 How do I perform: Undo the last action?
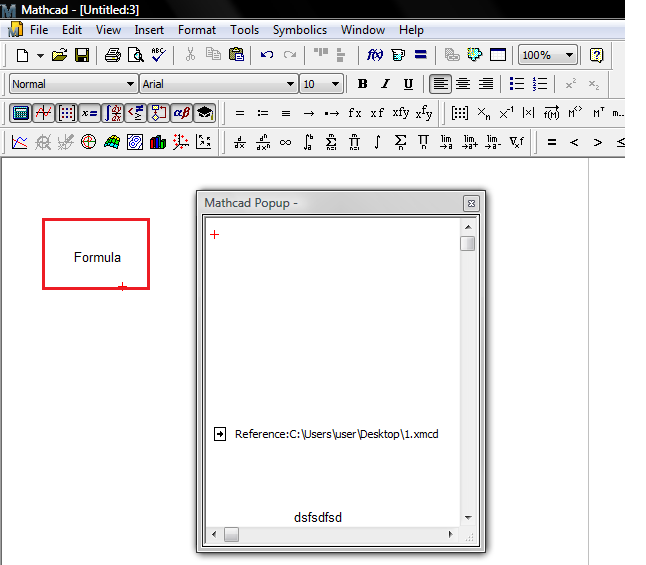pyautogui.click(x=267, y=55)
